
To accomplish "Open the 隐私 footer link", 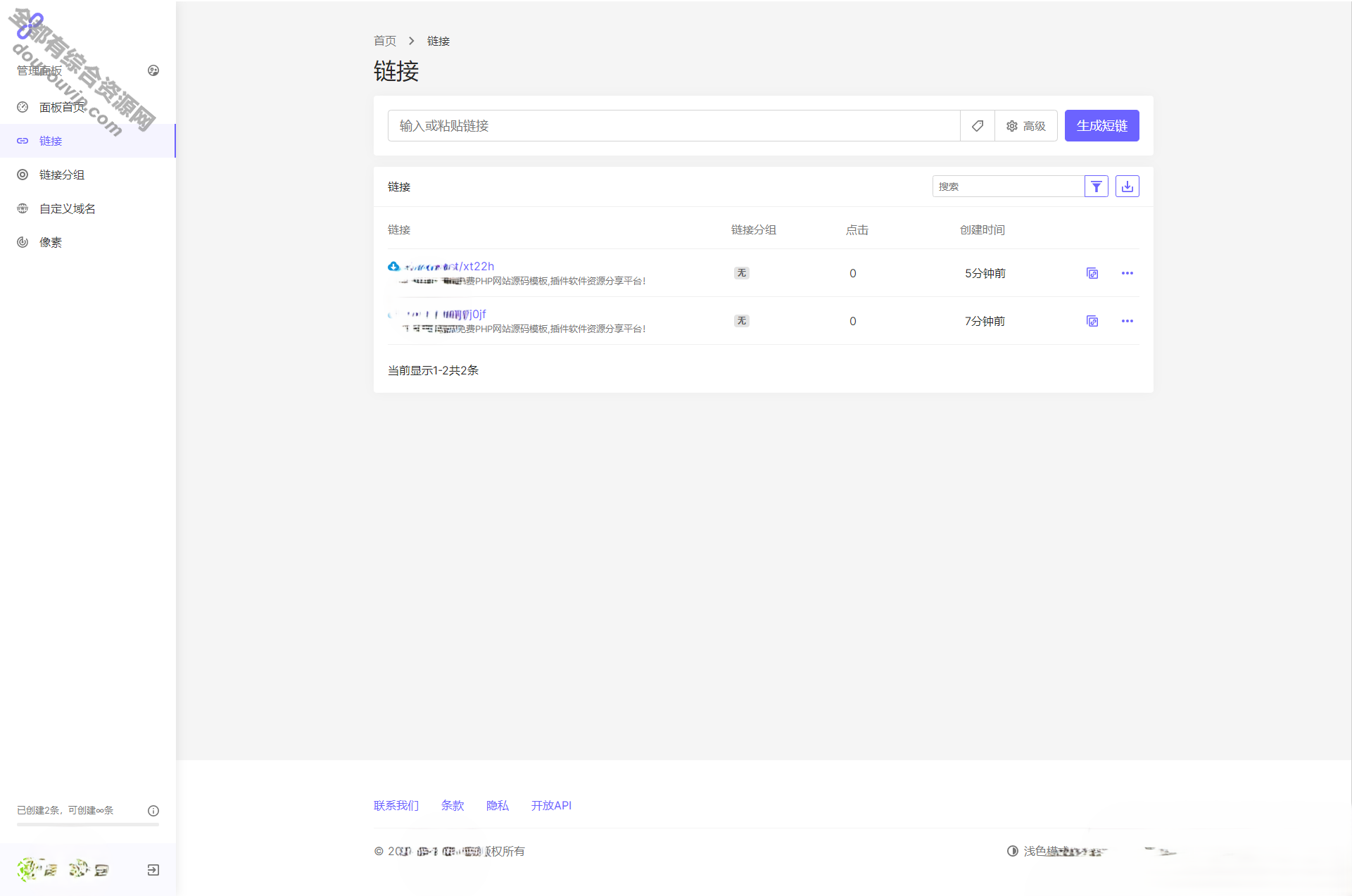I will click(498, 805).
